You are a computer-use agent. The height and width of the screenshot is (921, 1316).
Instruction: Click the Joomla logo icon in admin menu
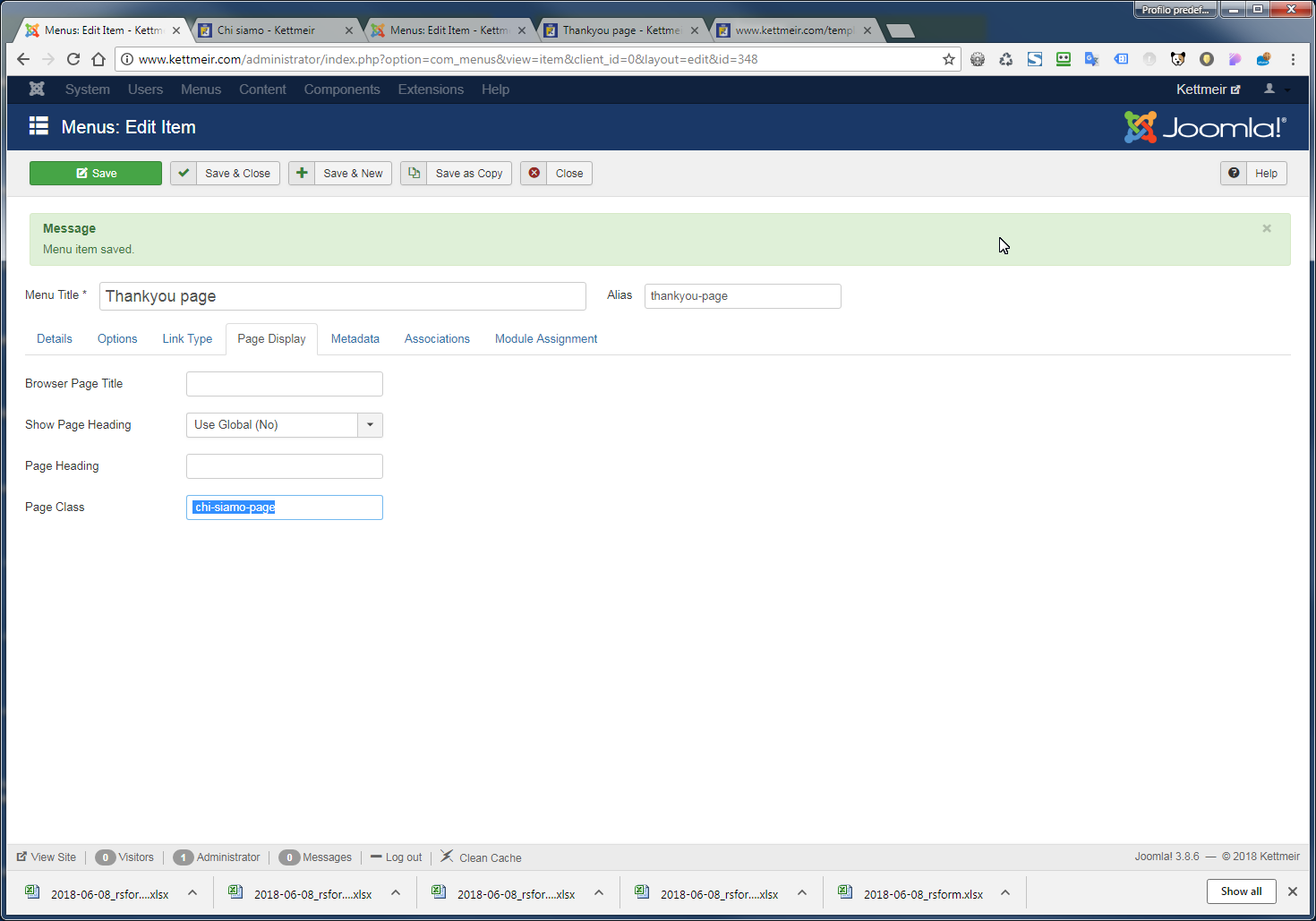[37, 89]
